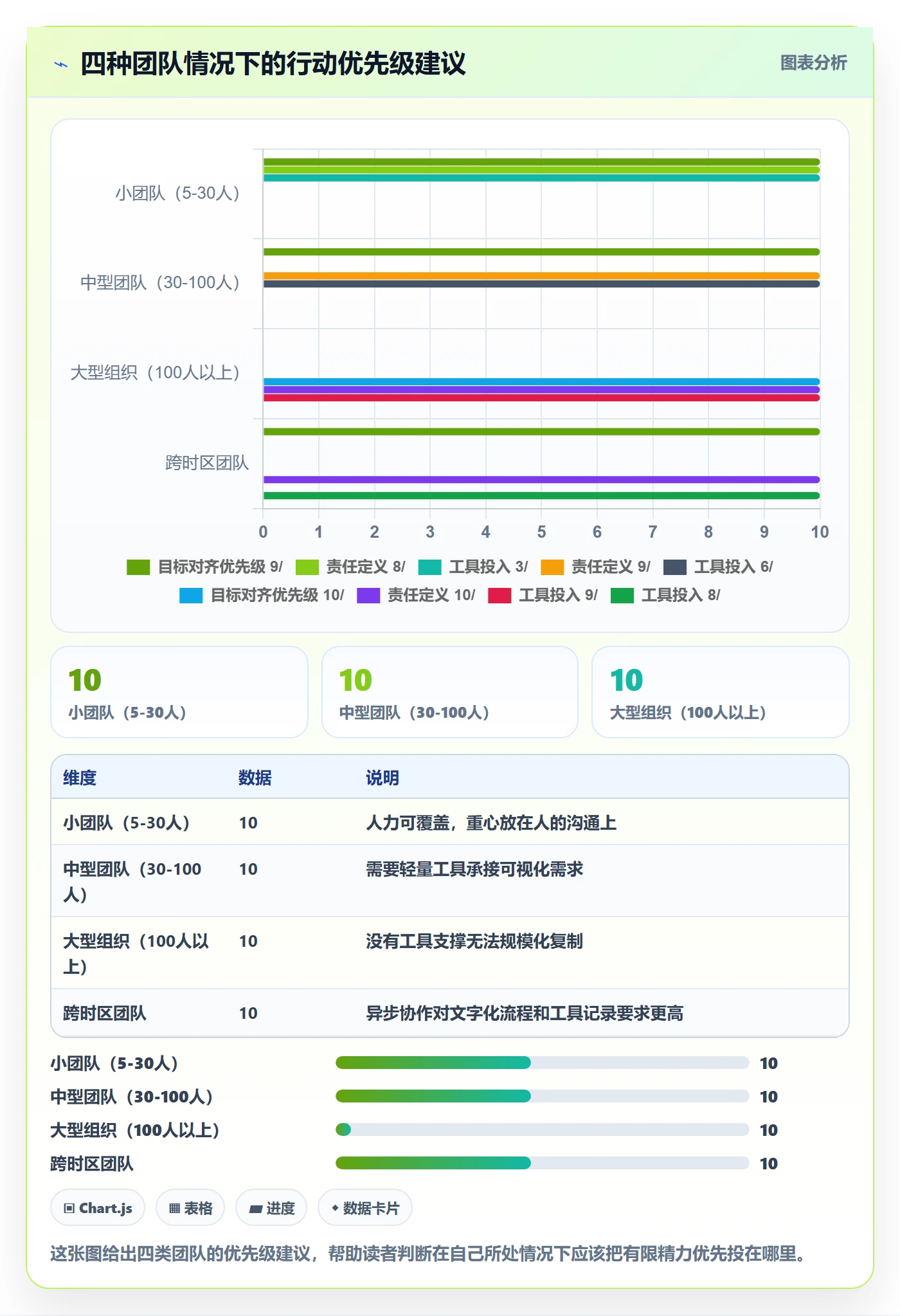Screen dimensions: 900x1316
Task: Click the 数据卡片 chip
Action: click(365, 1208)
